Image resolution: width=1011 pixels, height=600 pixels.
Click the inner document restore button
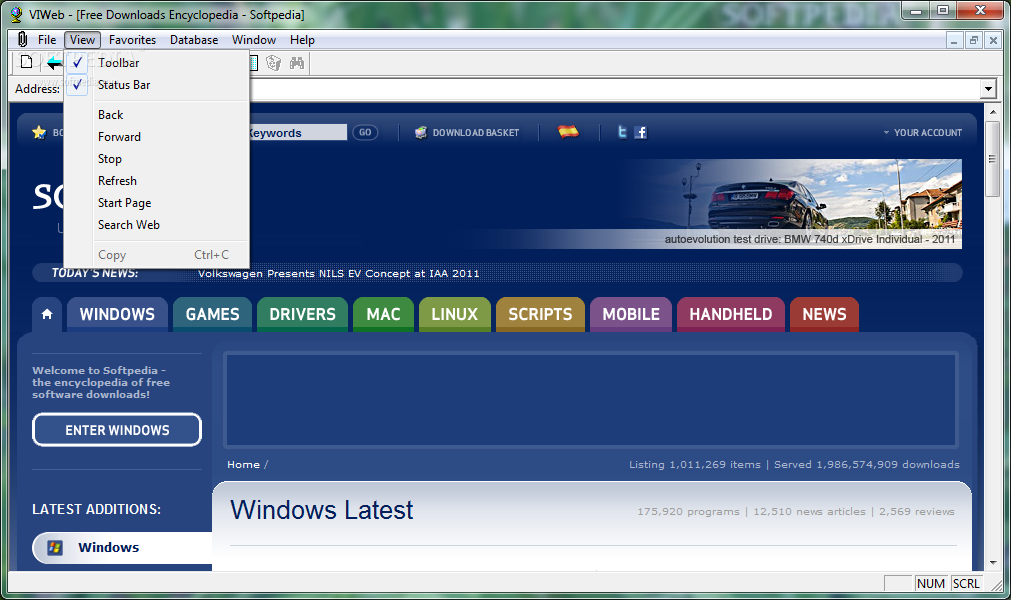pos(974,40)
